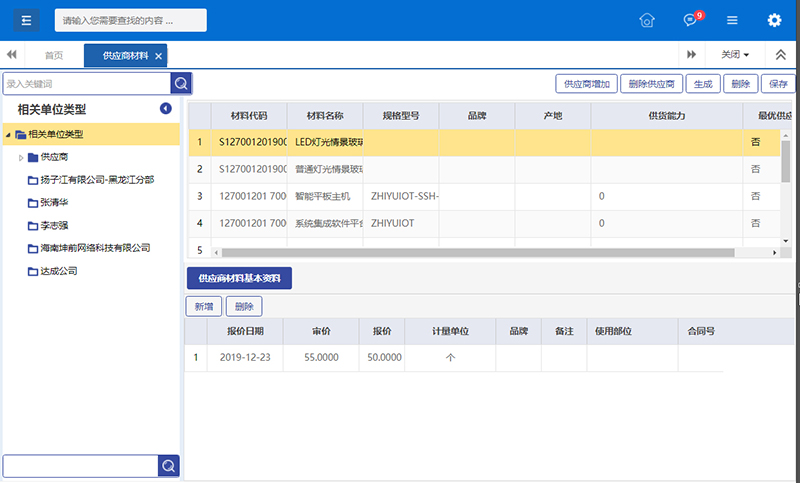
Task: Click the bottom-left search magnifier icon
Action: (169, 466)
